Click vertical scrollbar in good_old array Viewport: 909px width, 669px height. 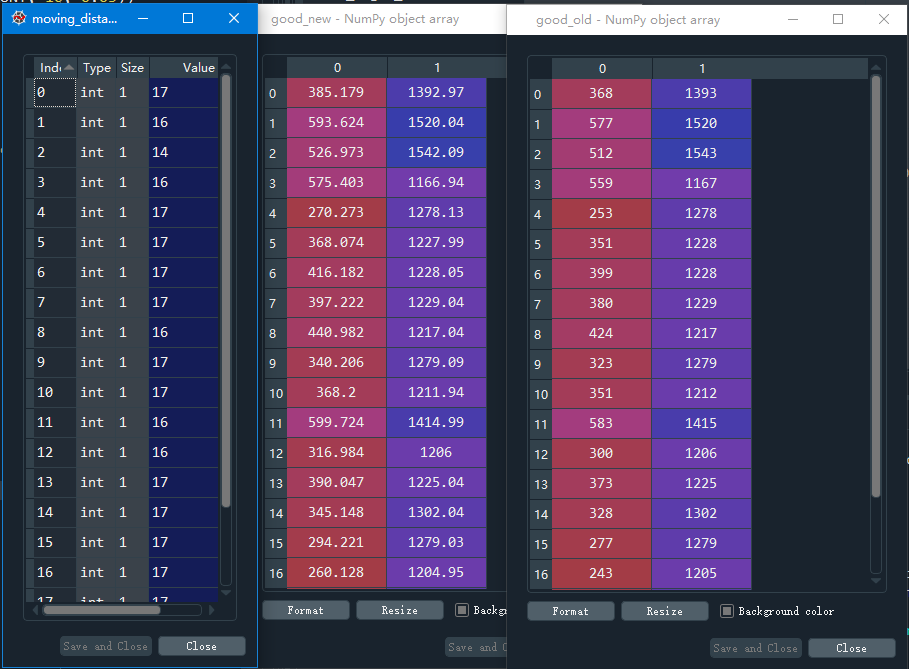tap(876, 286)
